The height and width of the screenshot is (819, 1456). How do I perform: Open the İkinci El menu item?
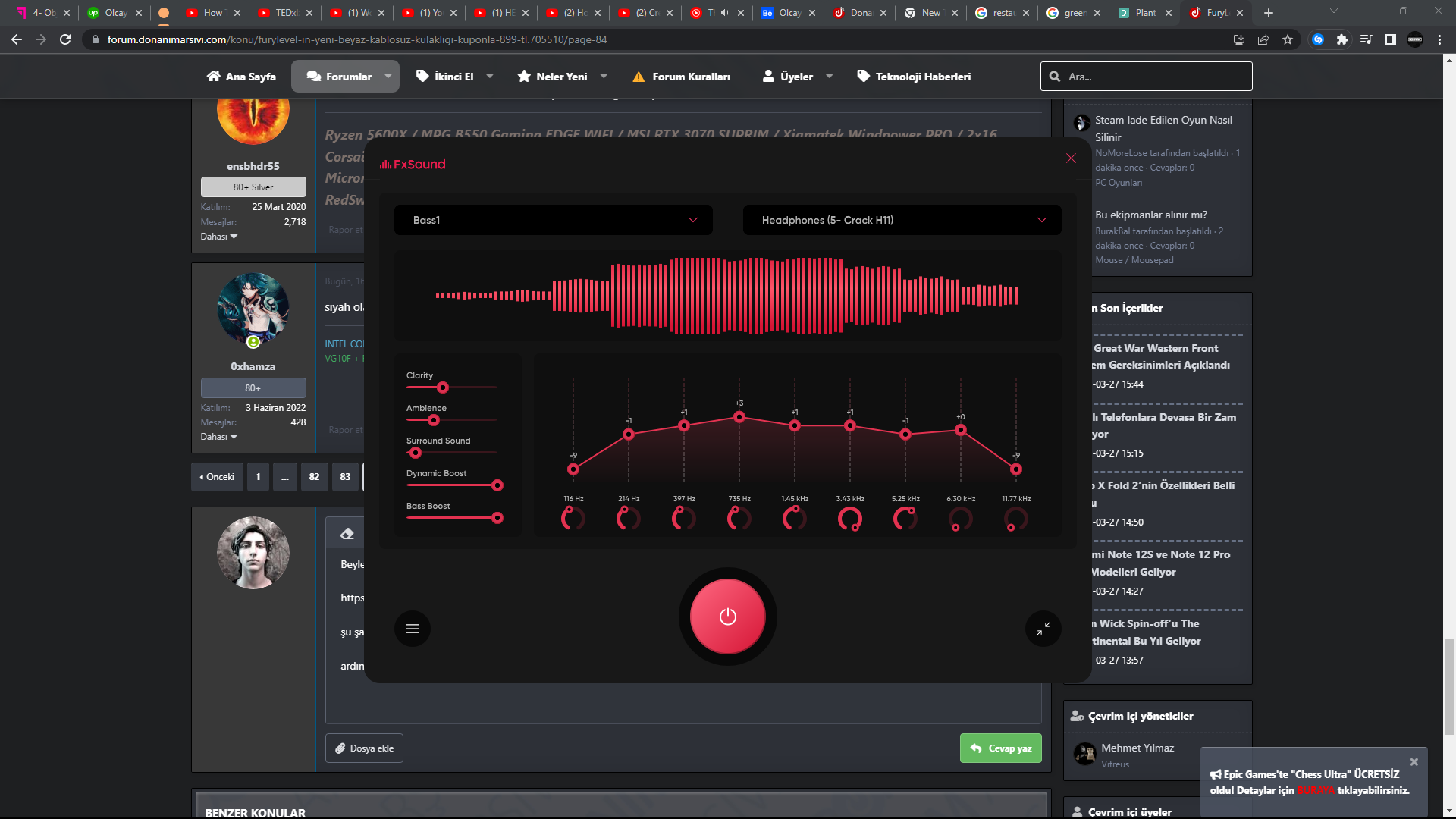click(x=445, y=77)
